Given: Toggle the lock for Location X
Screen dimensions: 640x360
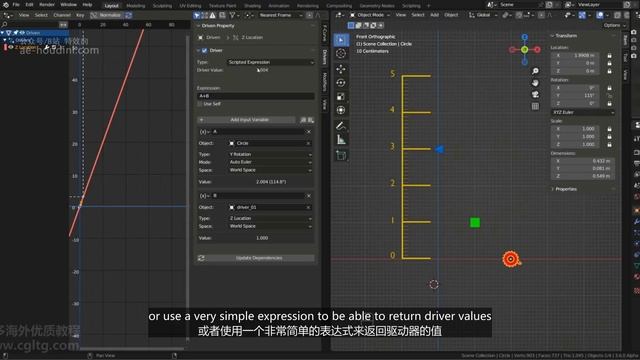Looking at the screenshot, I should 609,56.
